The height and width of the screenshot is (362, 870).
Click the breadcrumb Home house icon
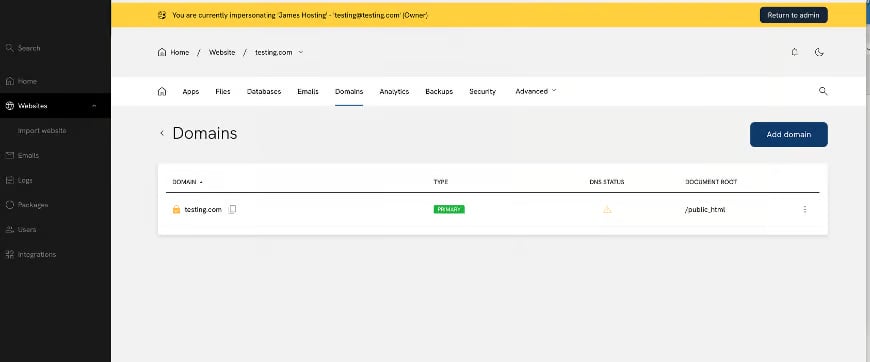point(162,52)
